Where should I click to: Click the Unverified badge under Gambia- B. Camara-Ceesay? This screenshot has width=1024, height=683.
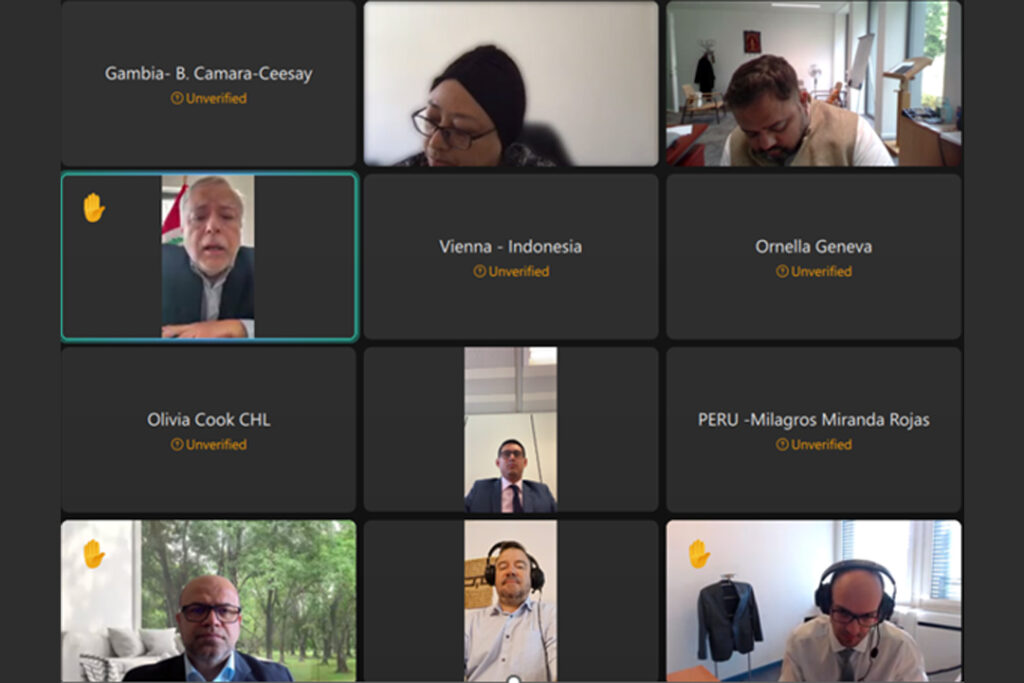209,99
